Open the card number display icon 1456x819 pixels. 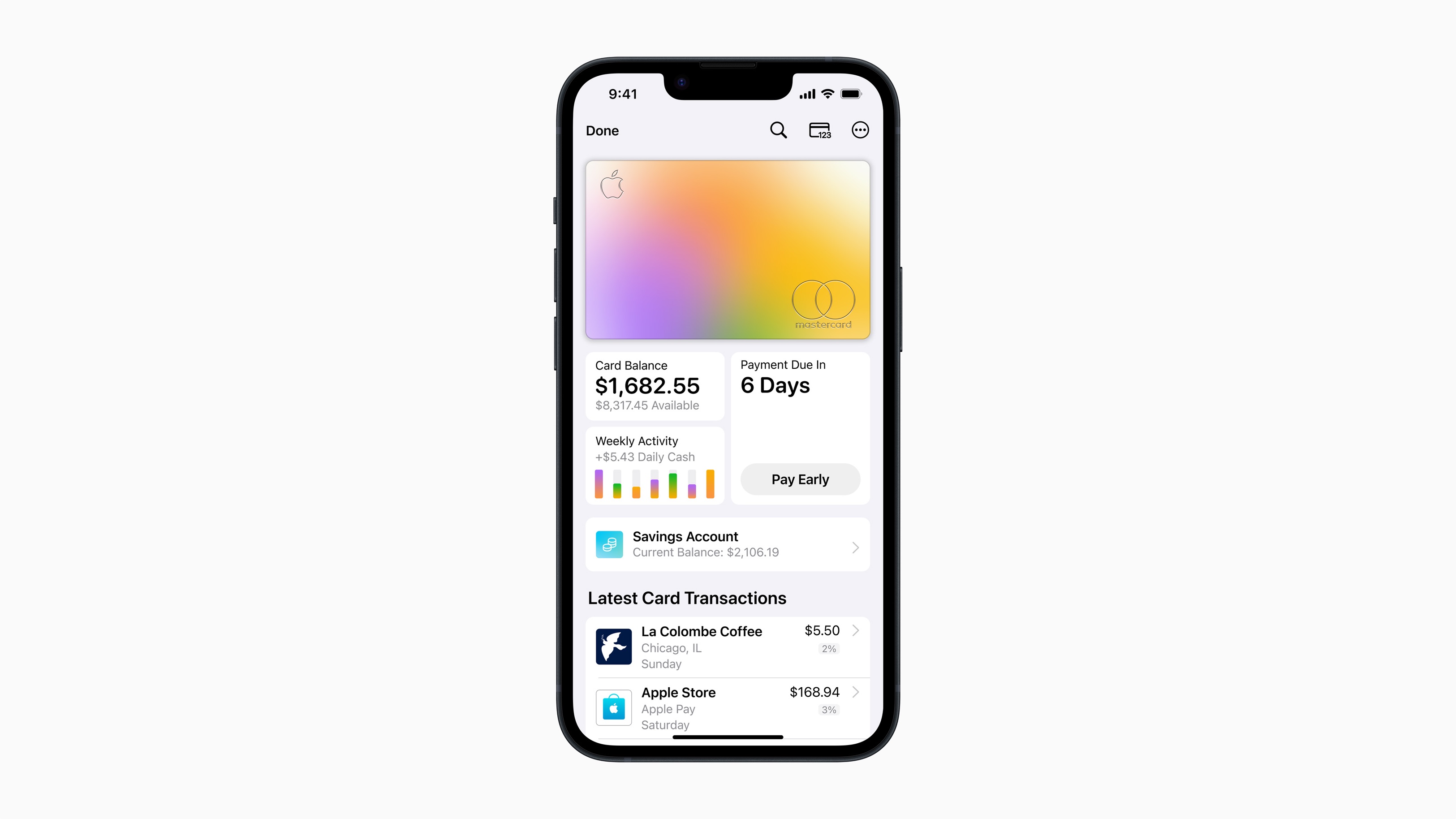[820, 131]
